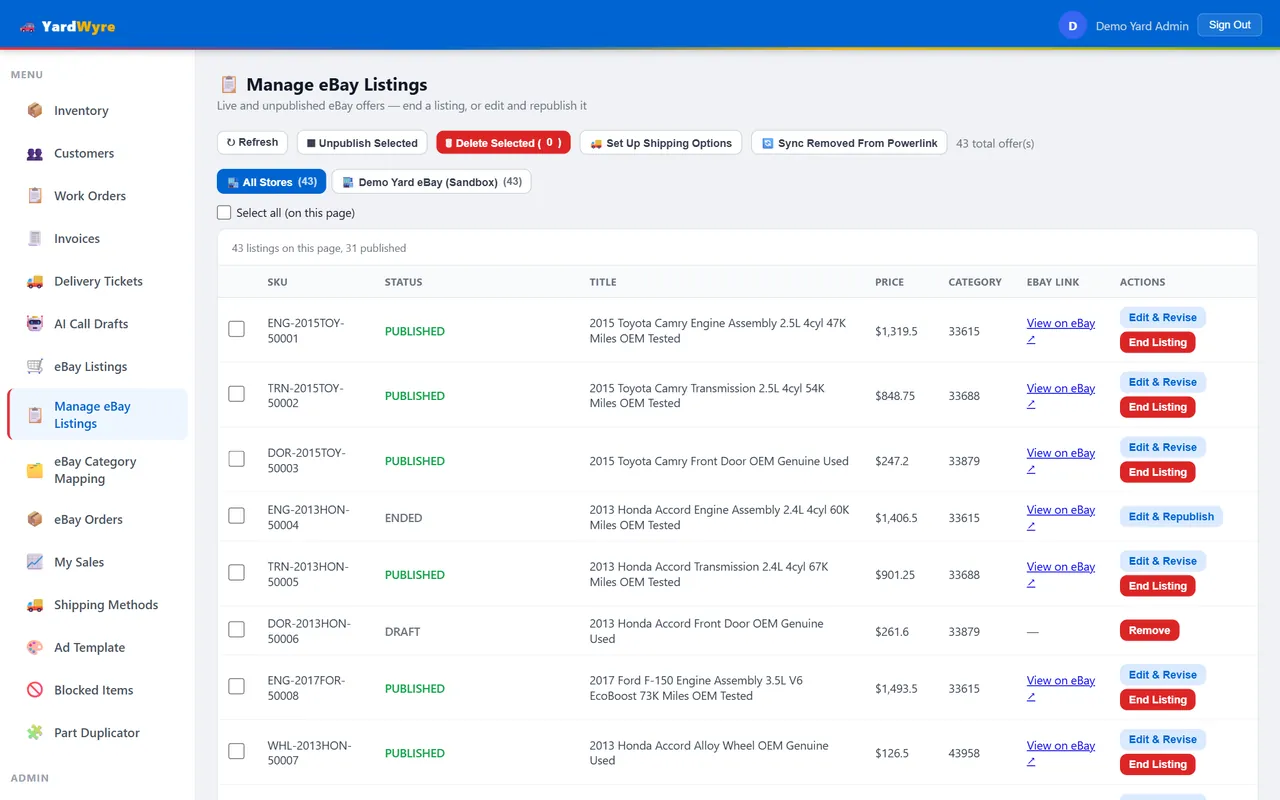This screenshot has height=800, width=1280.
Task: Click Edit & Republish for ENG-2013HON-50004
Action: [1171, 517]
